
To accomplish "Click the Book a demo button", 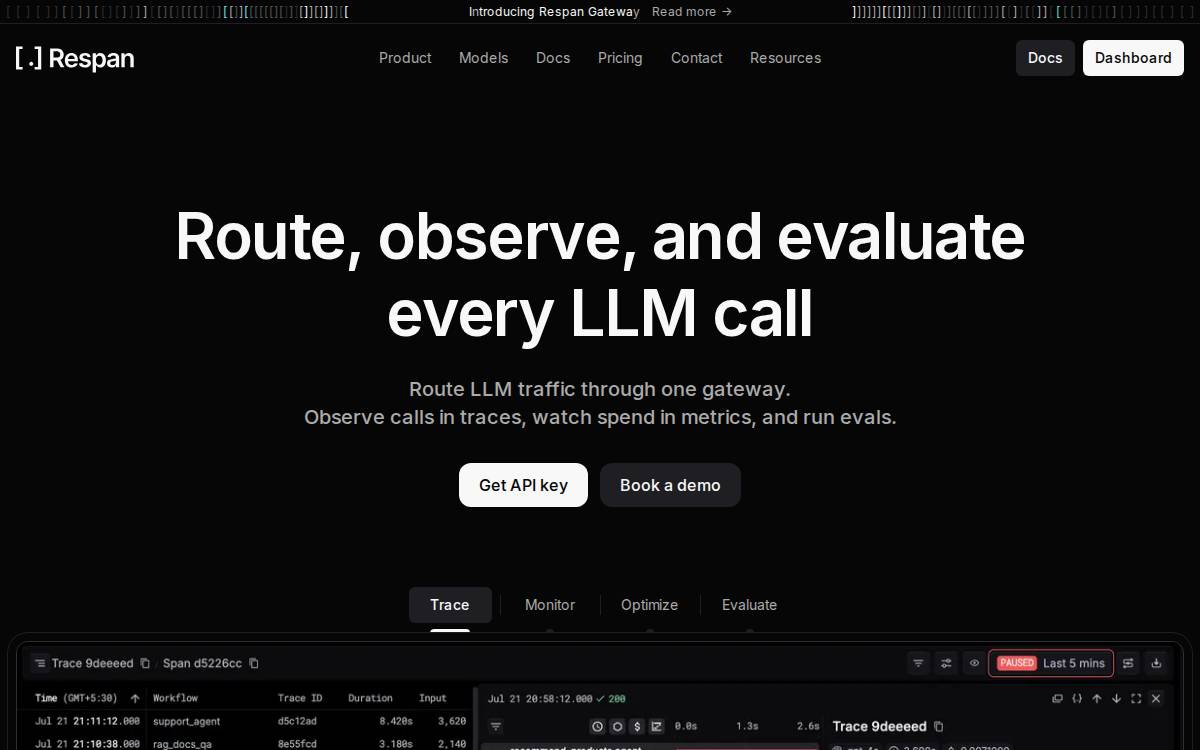I will tap(670, 485).
